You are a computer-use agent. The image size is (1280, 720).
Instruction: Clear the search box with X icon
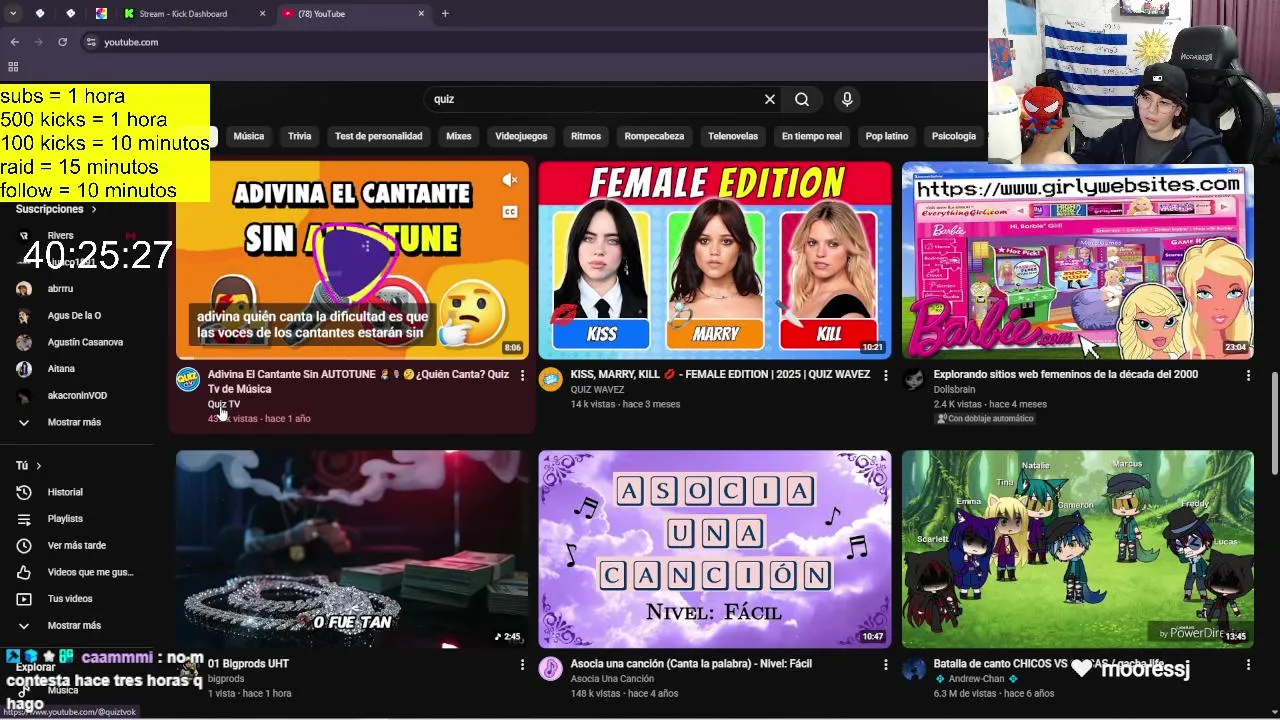coord(770,99)
